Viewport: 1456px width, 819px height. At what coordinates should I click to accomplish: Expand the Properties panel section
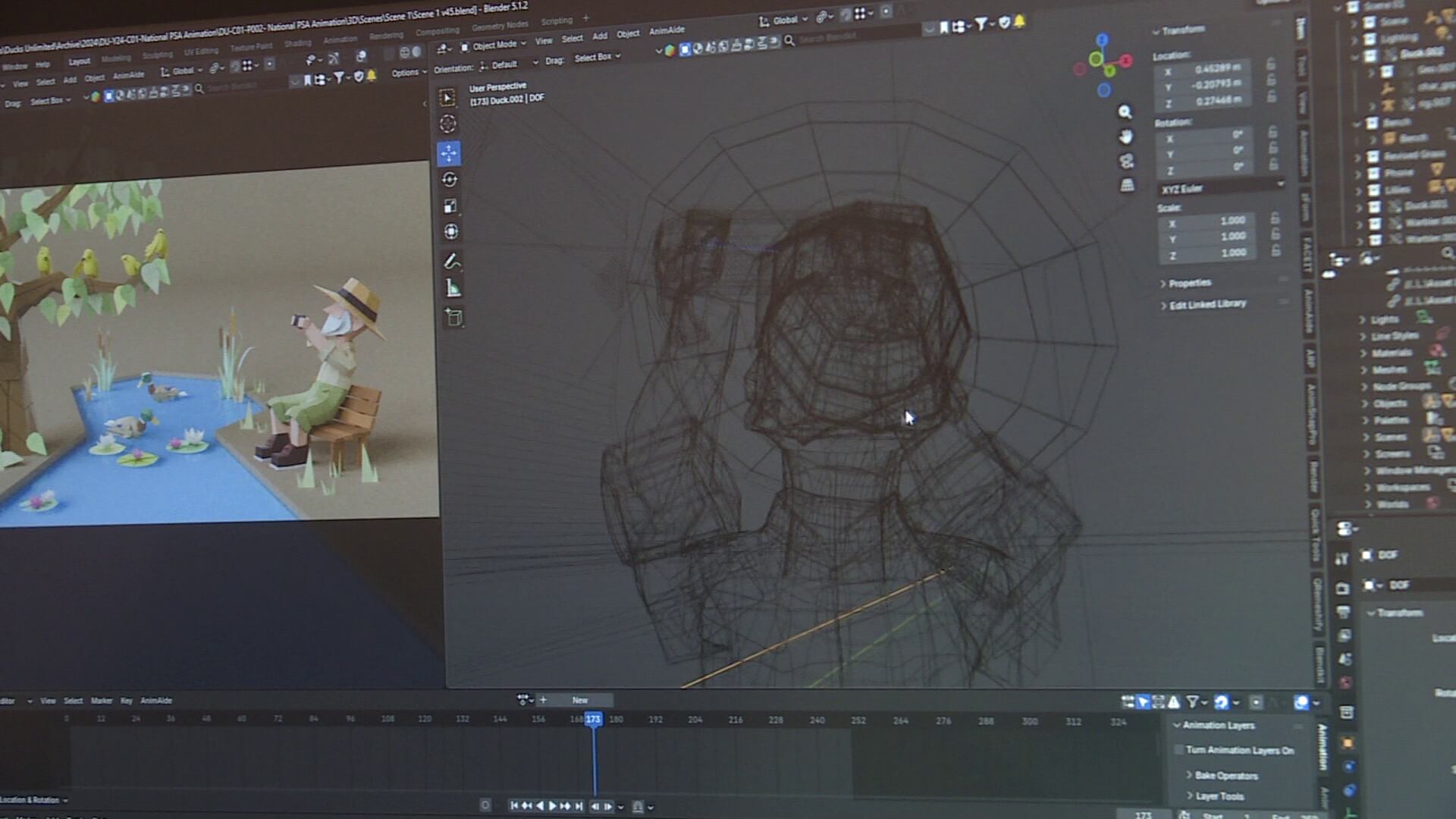tap(1189, 283)
